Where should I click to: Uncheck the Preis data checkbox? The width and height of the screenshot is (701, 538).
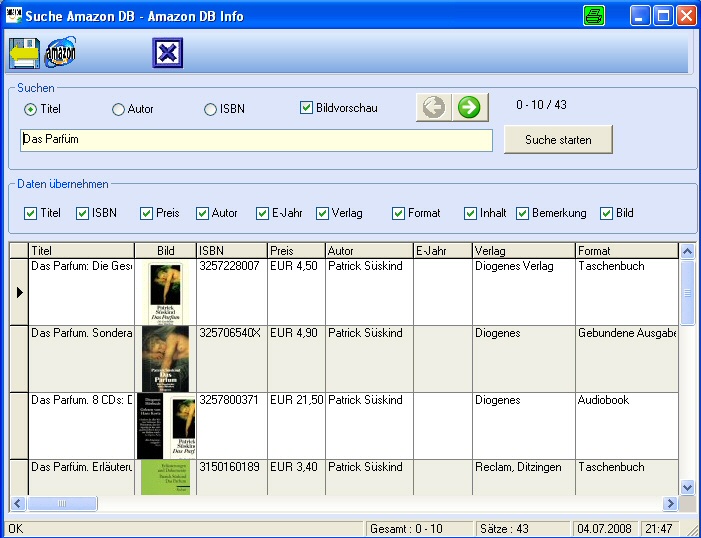pyautogui.click(x=147, y=213)
